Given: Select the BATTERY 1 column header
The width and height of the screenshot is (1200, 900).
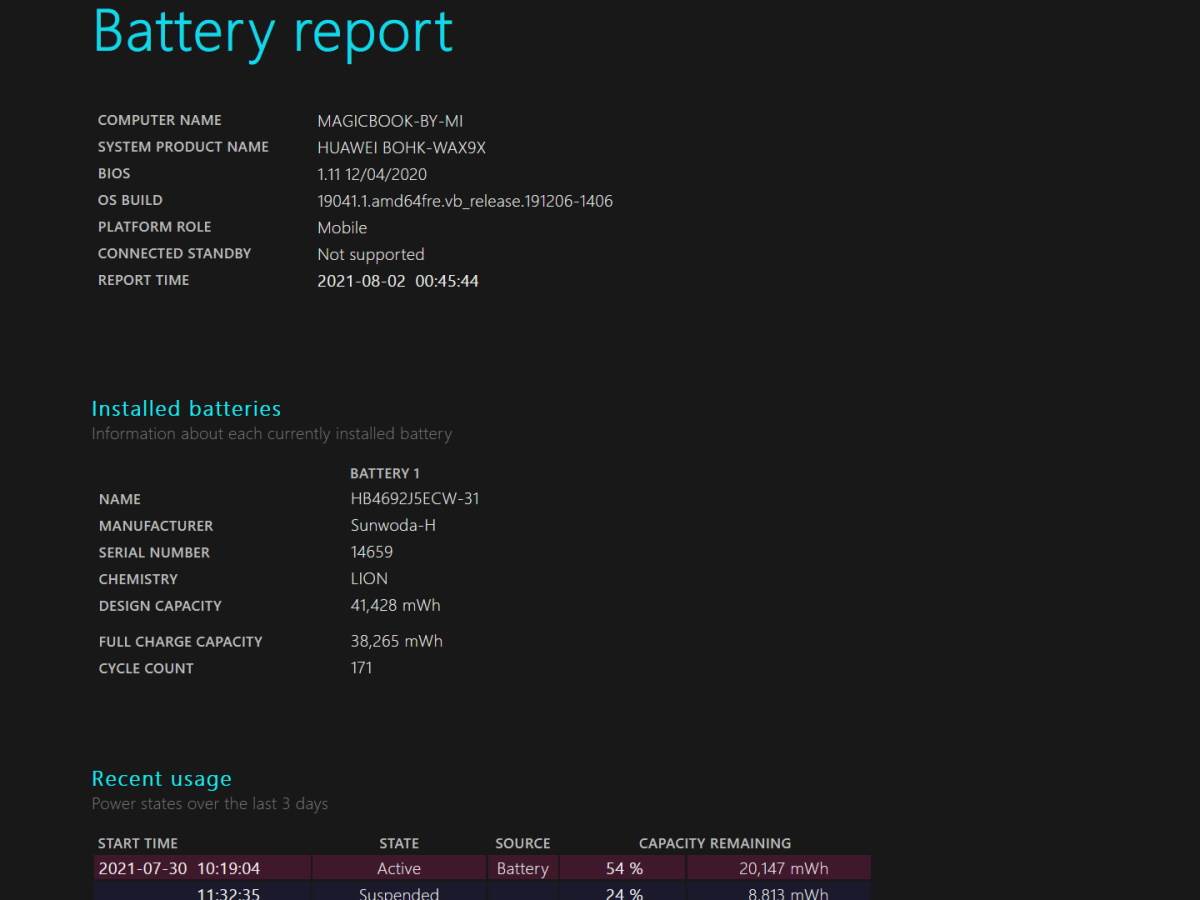Looking at the screenshot, I should 384,473.
